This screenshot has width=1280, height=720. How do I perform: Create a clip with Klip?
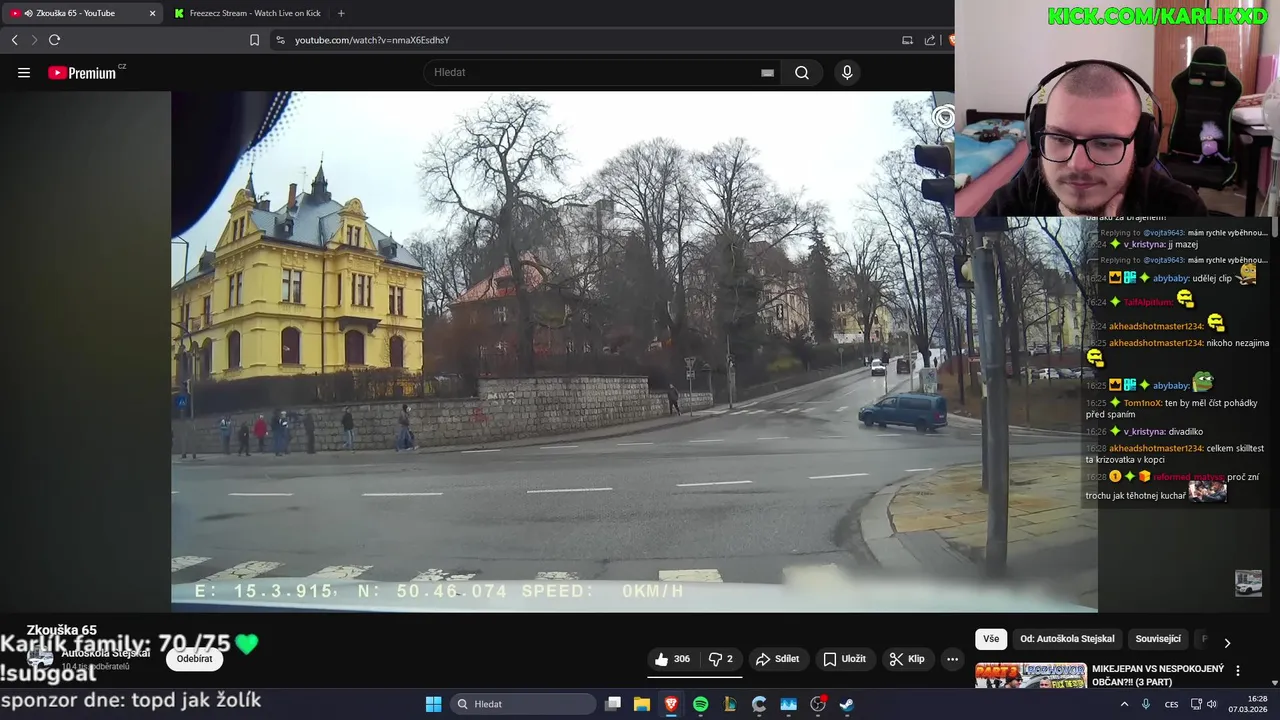pos(906,659)
